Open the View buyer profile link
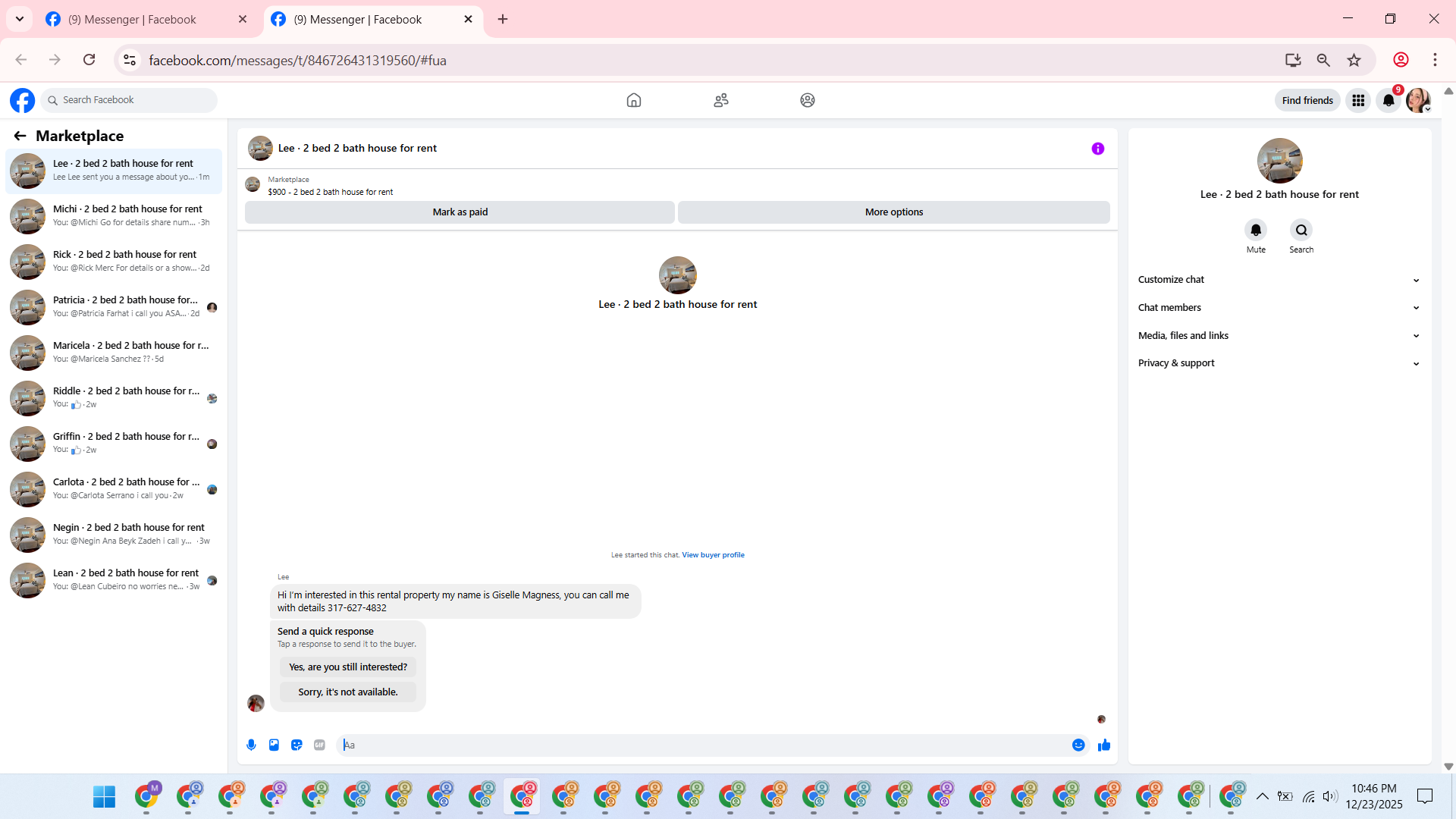 pos(712,555)
